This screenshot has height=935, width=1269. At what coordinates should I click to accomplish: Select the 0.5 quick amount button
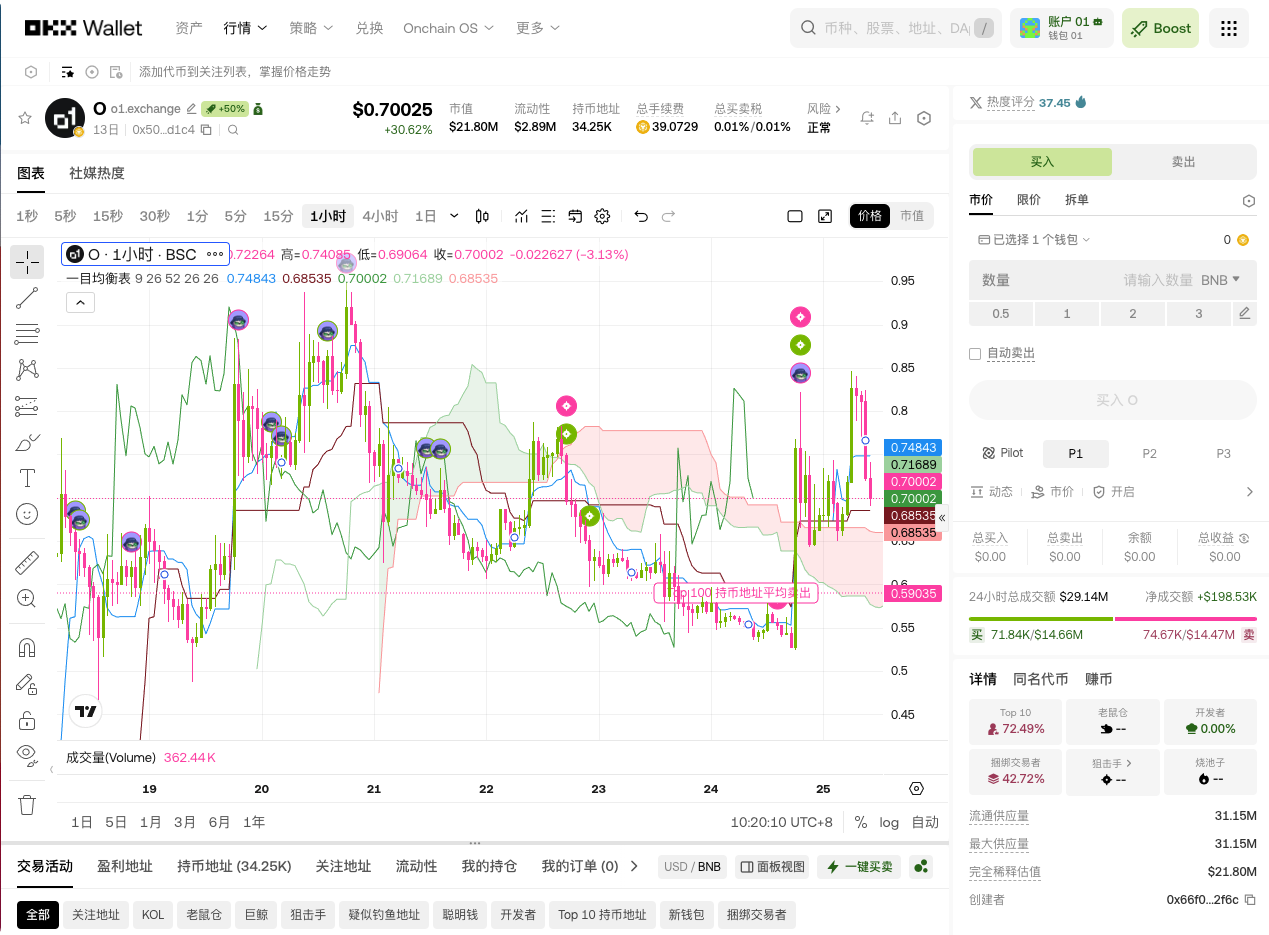pos(1000,314)
